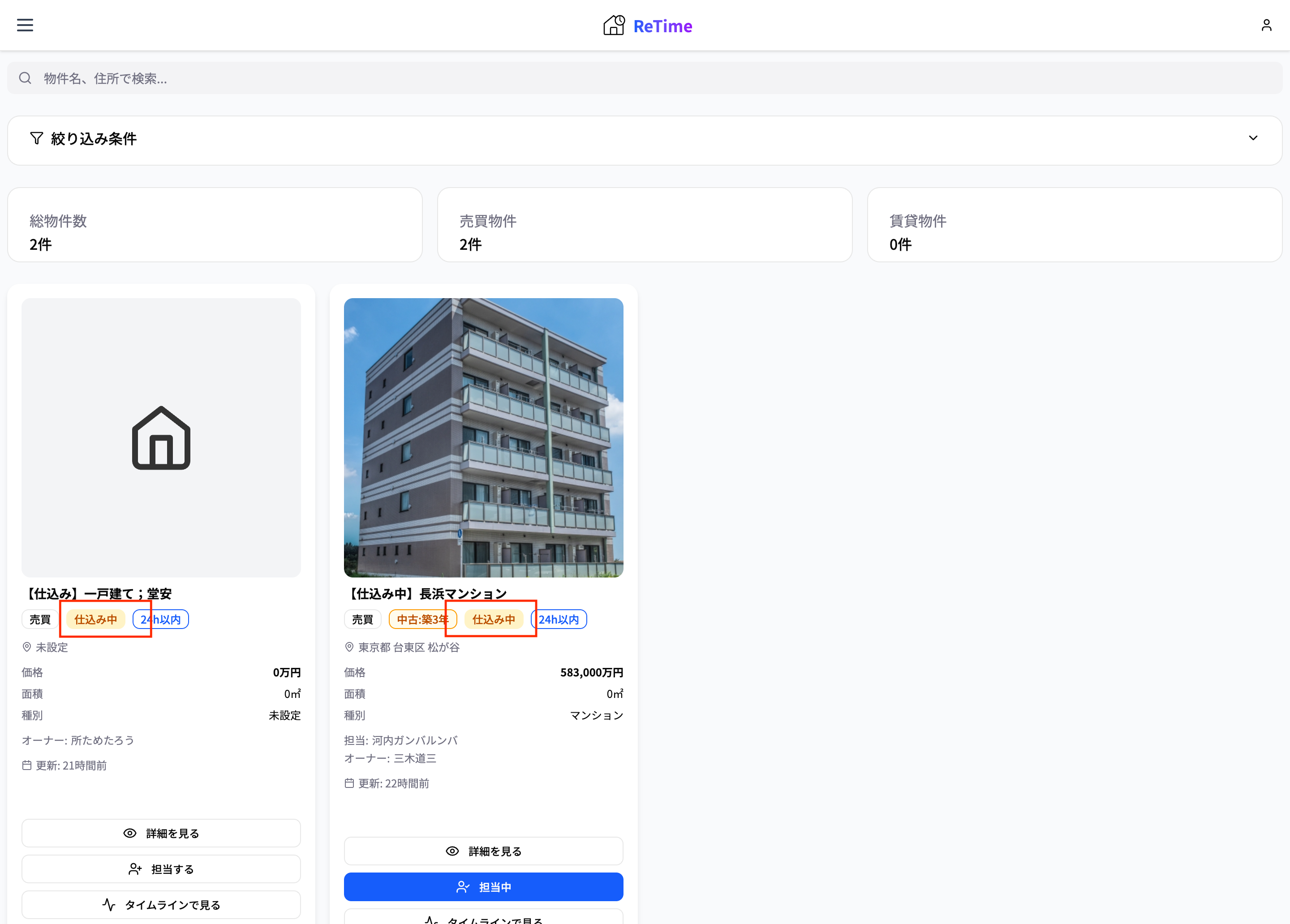Click the placeholder house image icon
Screen dimensions: 1290x924
tap(161, 438)
